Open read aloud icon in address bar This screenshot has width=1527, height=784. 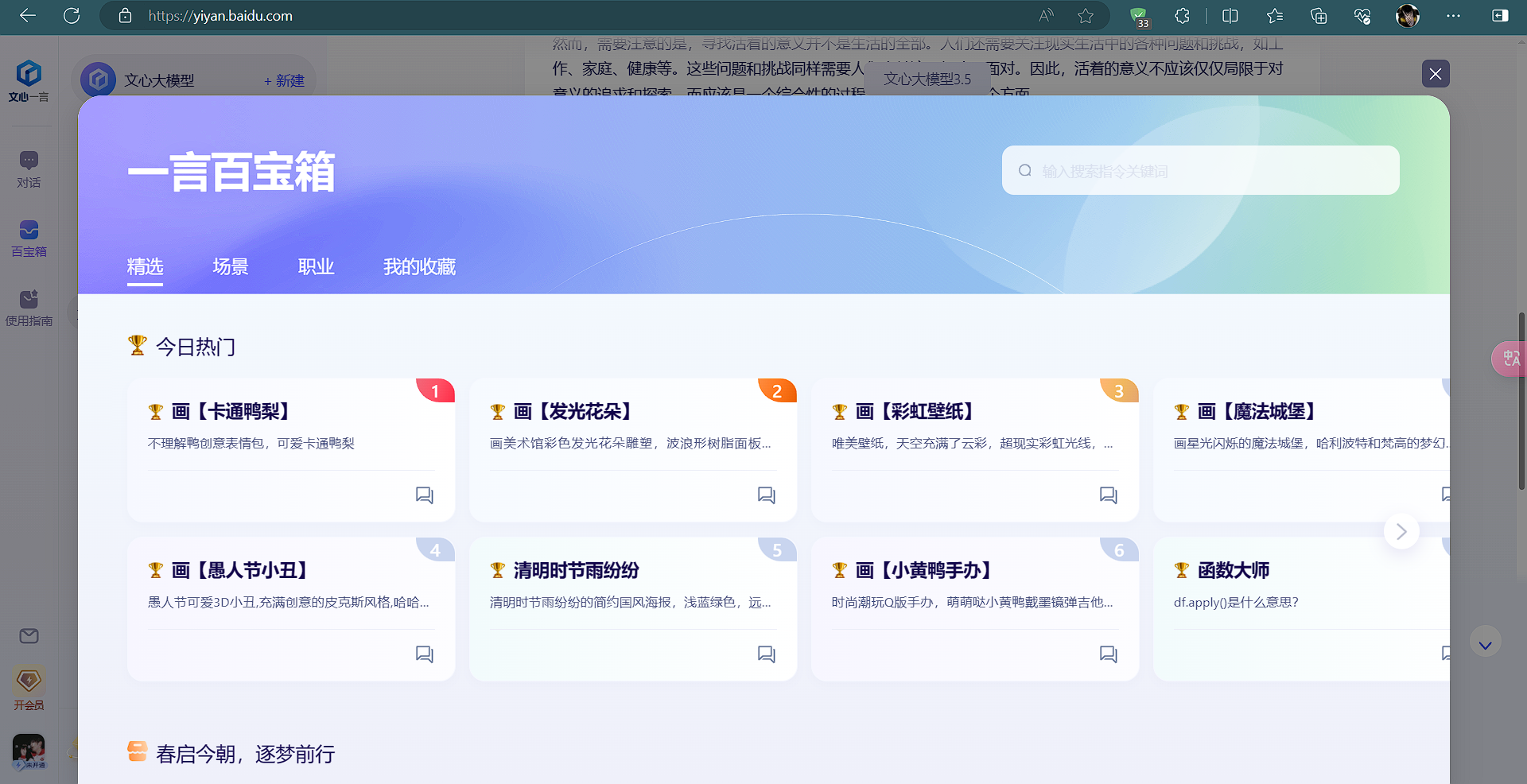click(1047, 16)
